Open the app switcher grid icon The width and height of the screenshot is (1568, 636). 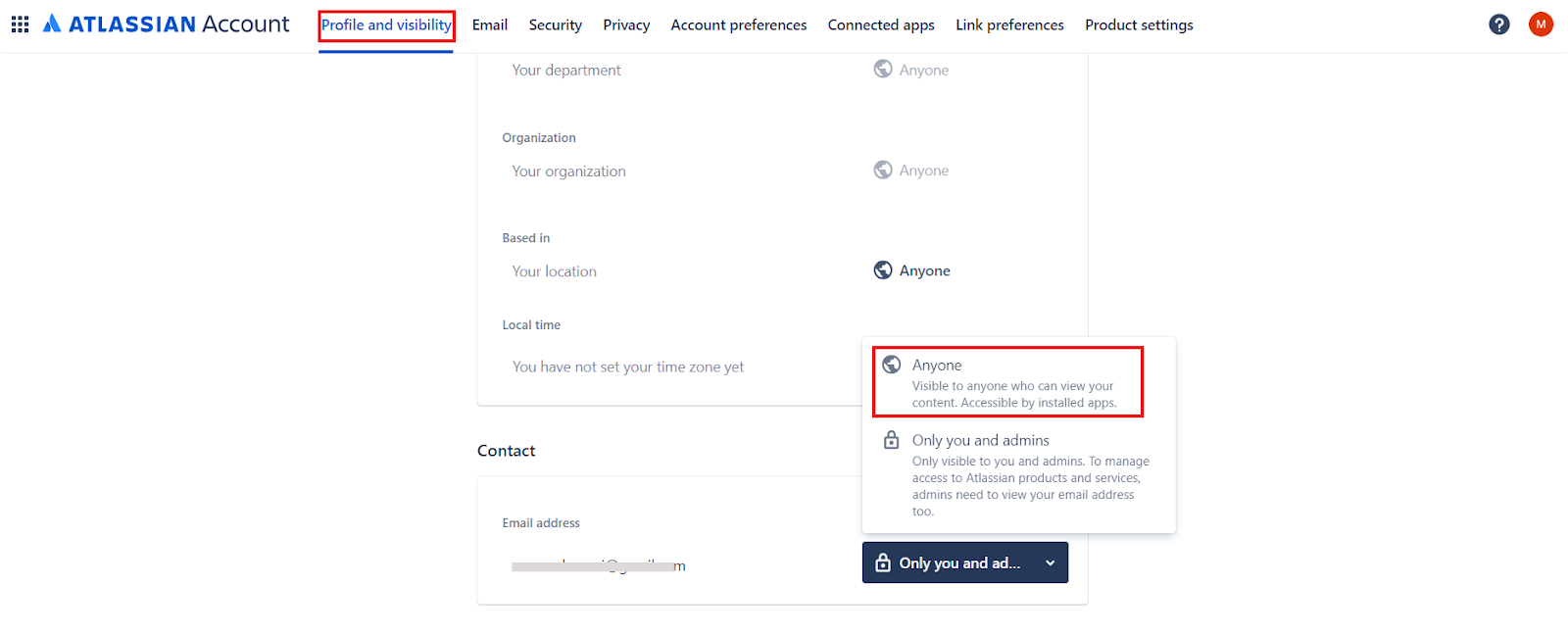point(20,24)
